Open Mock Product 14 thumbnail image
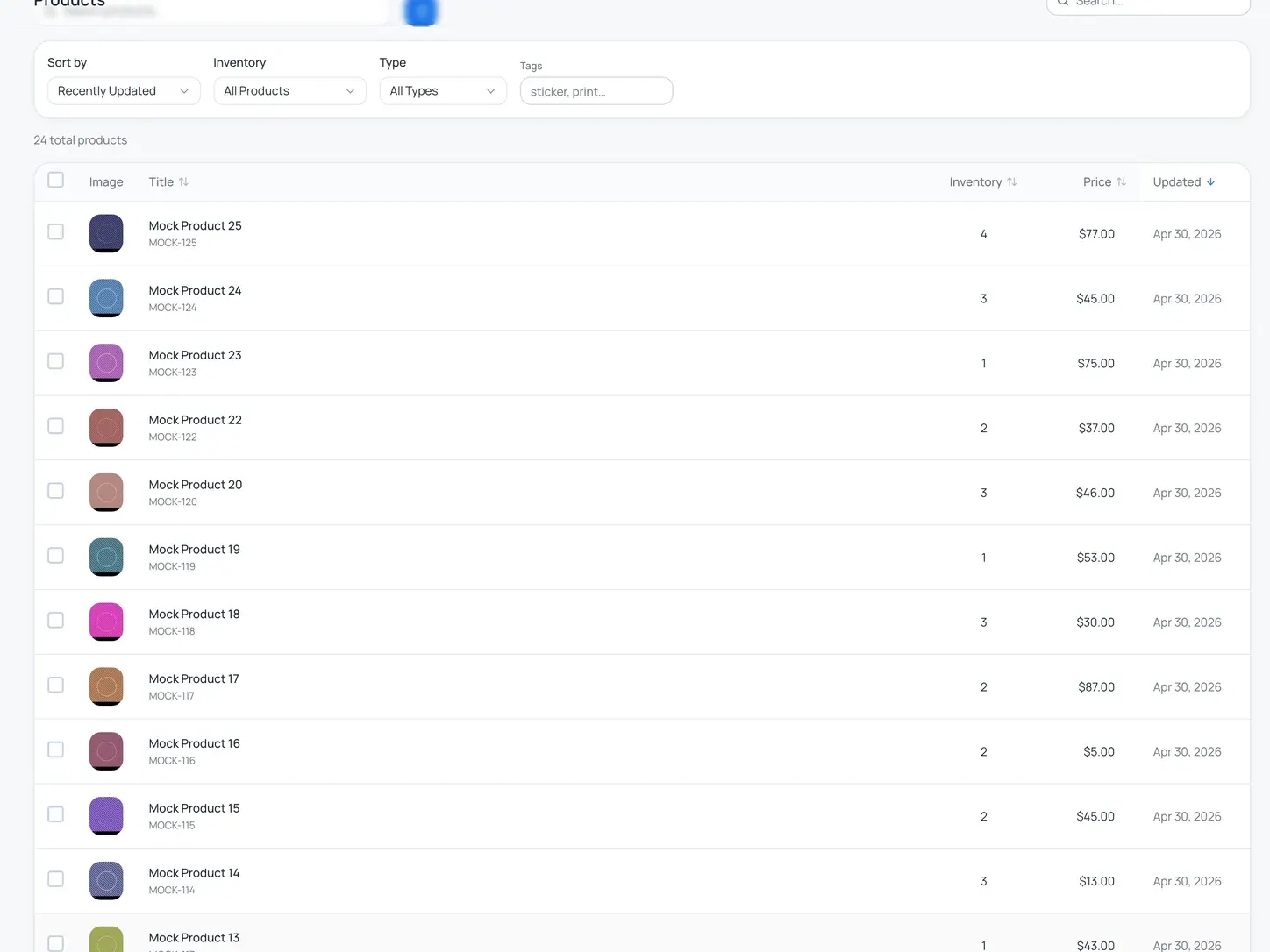Image resolution: width=1270 pixels, height=952 pixels. pyautogui.click(x=106, y=881)
